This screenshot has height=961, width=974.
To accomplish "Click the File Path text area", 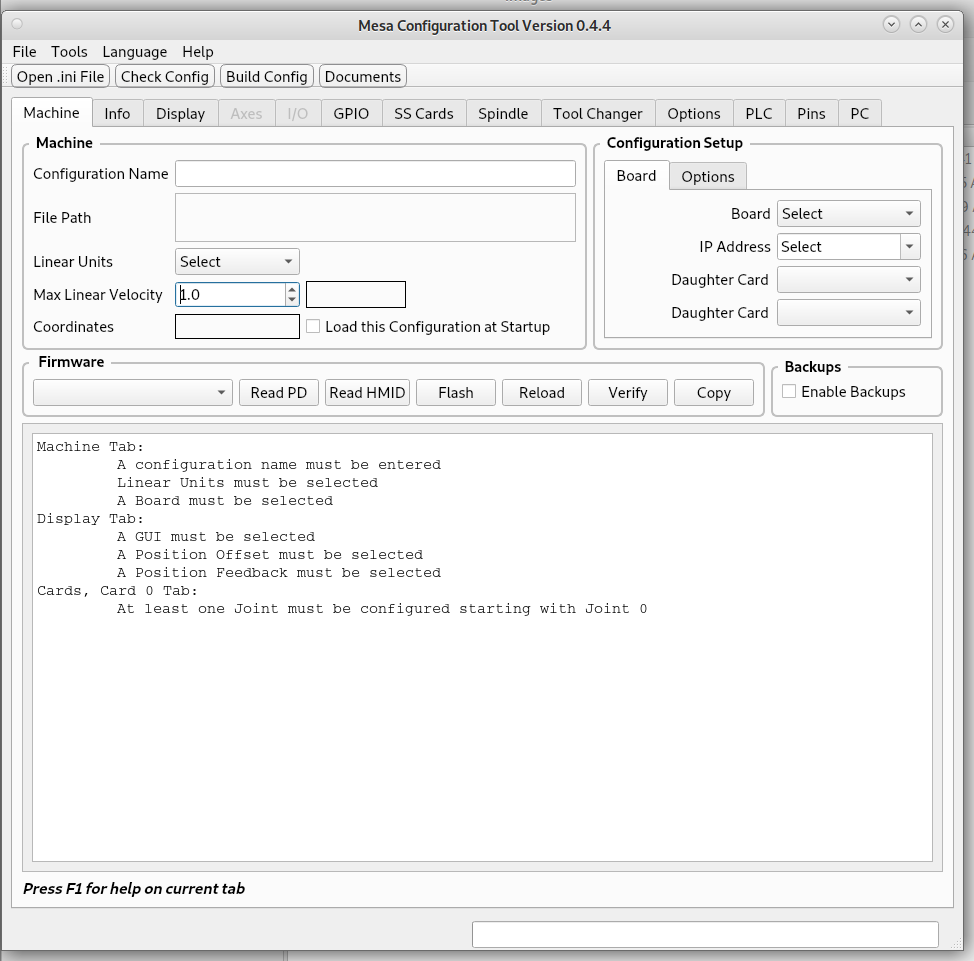I will pyautogui.click(x=375, y=217).
